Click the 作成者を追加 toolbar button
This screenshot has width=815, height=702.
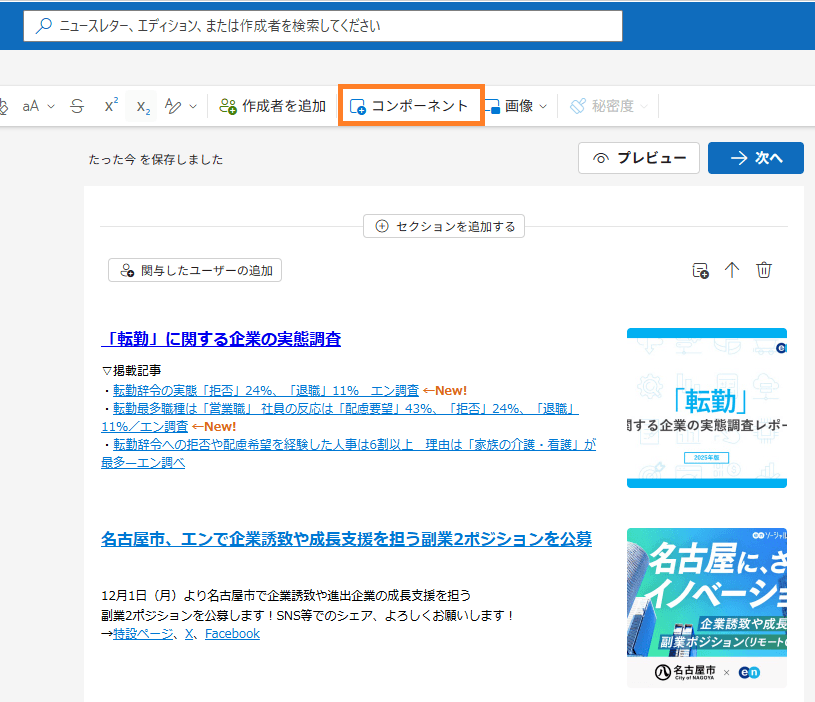pos(272,106)
